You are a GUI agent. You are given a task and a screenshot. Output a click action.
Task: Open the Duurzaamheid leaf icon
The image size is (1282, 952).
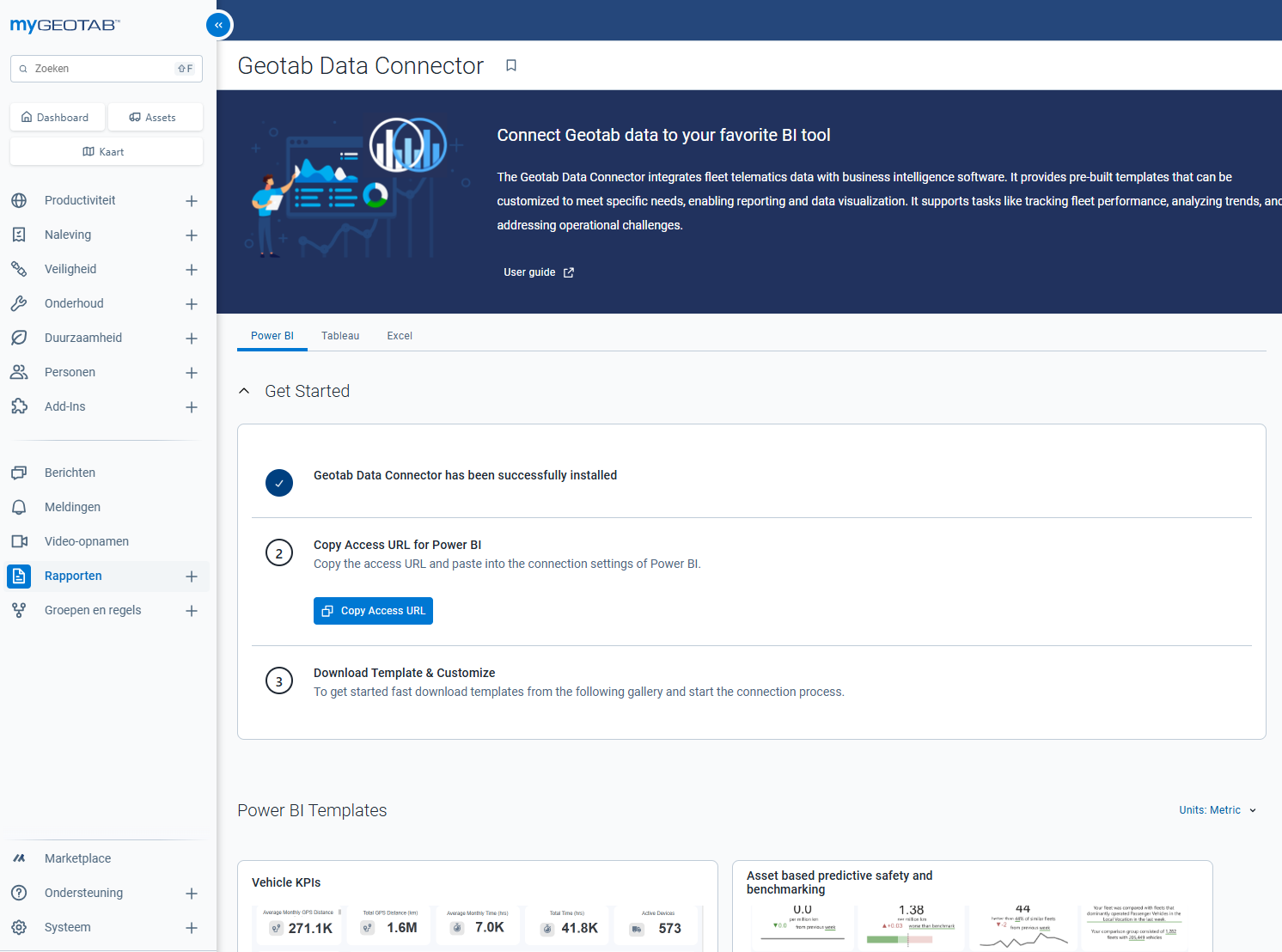point(19,338)
